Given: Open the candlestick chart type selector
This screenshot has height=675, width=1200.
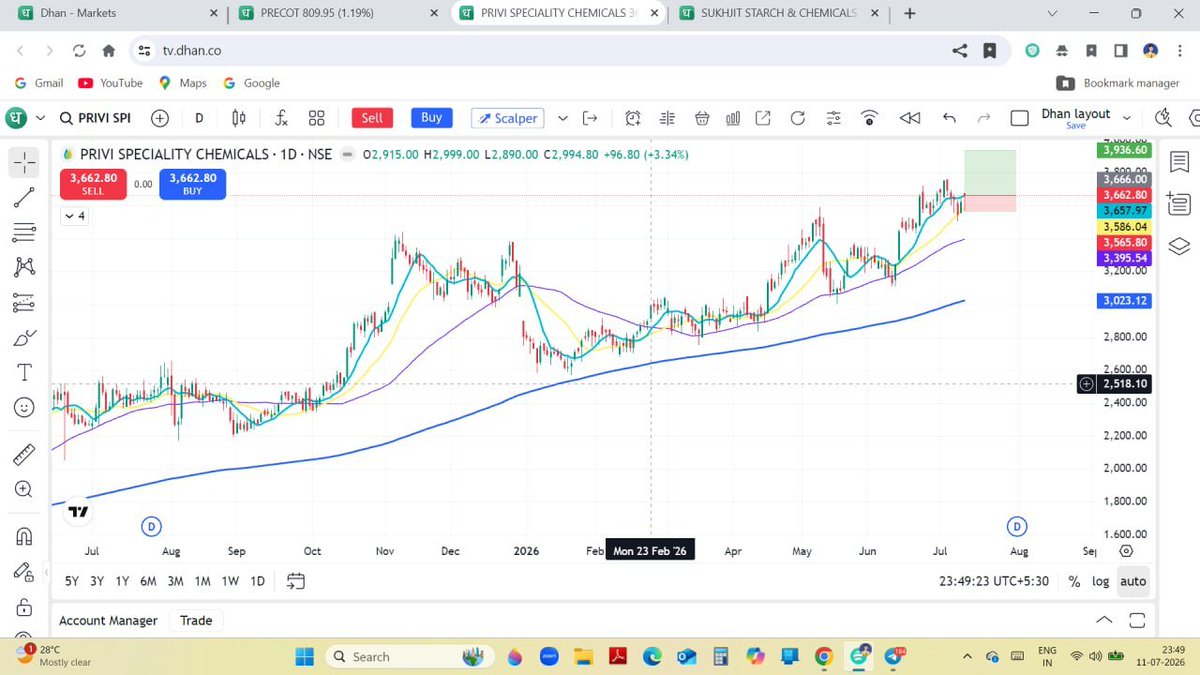Looking at the screenshot, I should pos(239,118).
